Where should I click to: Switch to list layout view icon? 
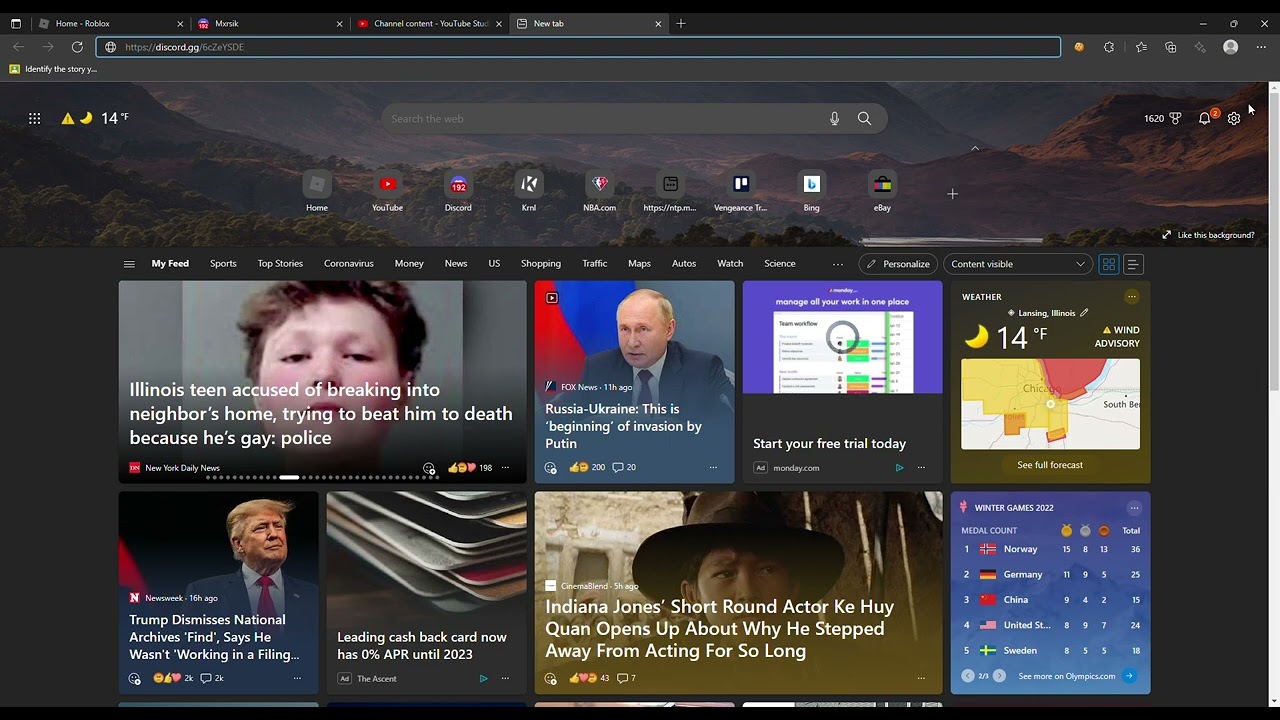[1133, 264]
